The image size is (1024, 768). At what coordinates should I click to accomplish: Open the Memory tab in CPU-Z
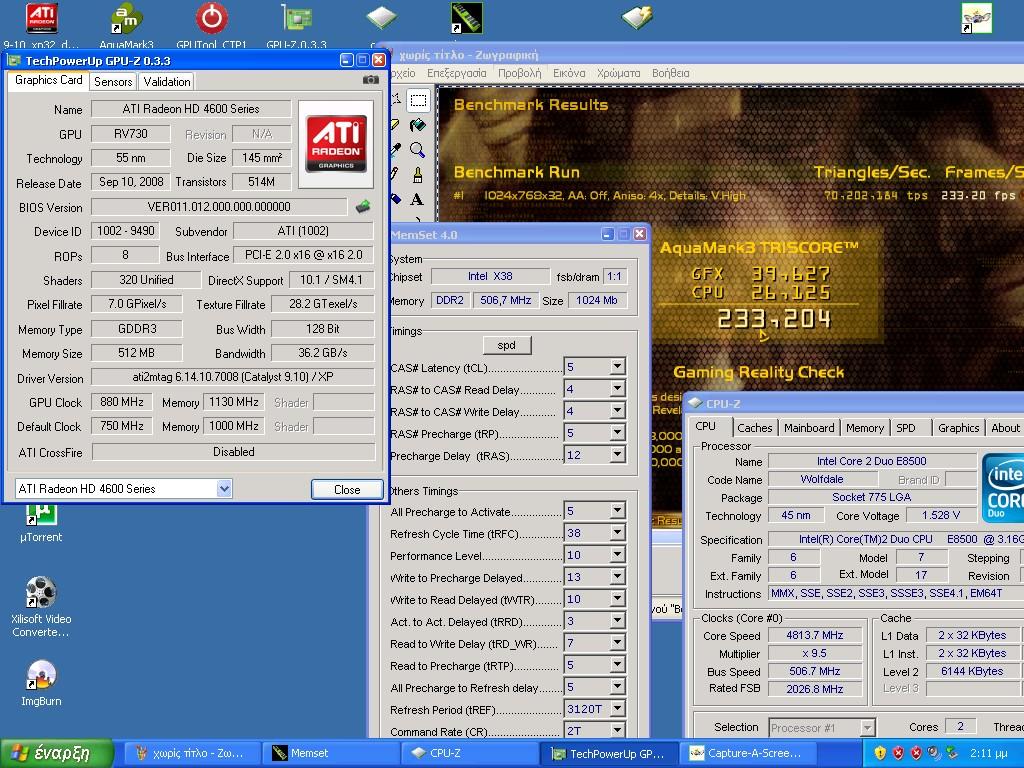pos(865,428)
